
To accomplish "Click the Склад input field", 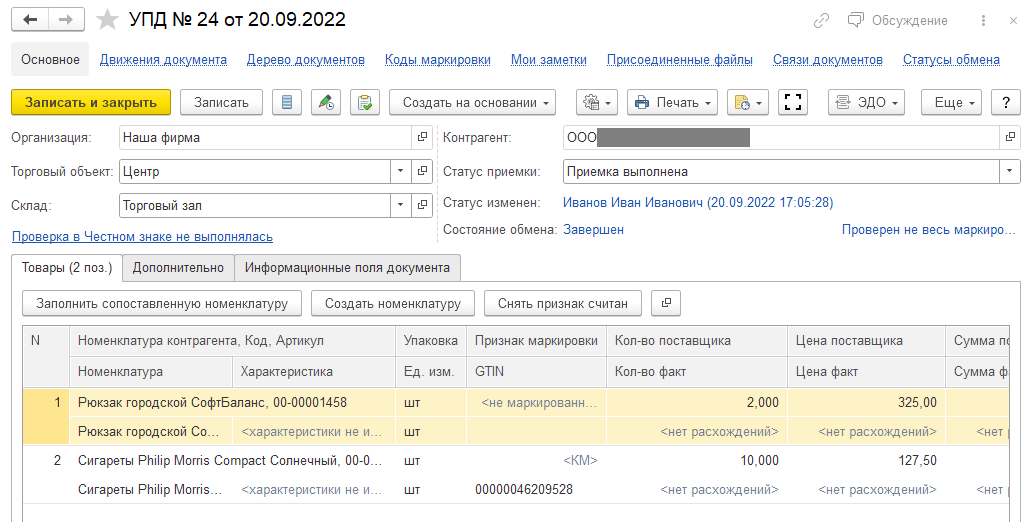I will 254,206.
